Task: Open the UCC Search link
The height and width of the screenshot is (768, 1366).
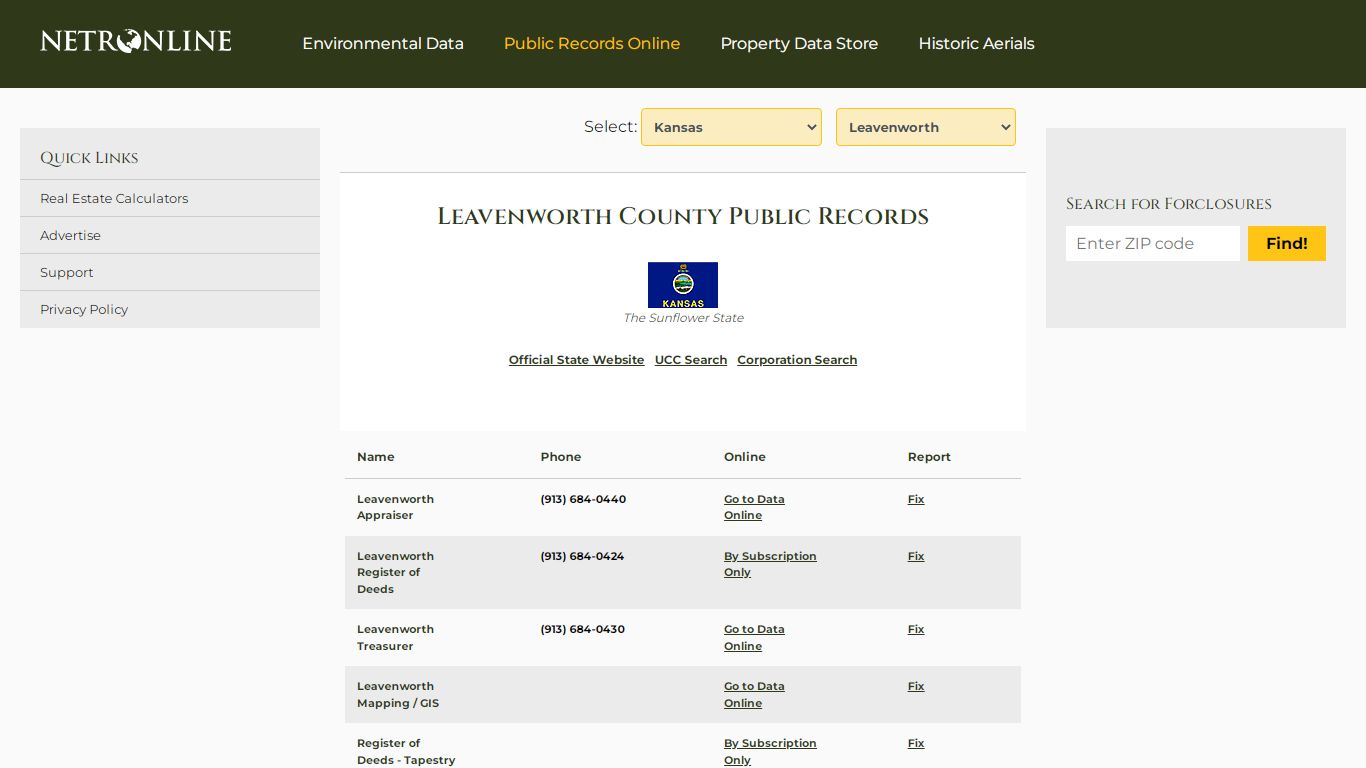Action: pos(691,360)
